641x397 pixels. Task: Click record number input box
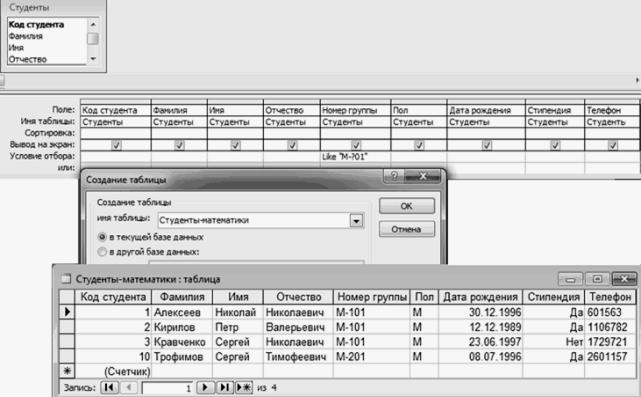168,388
